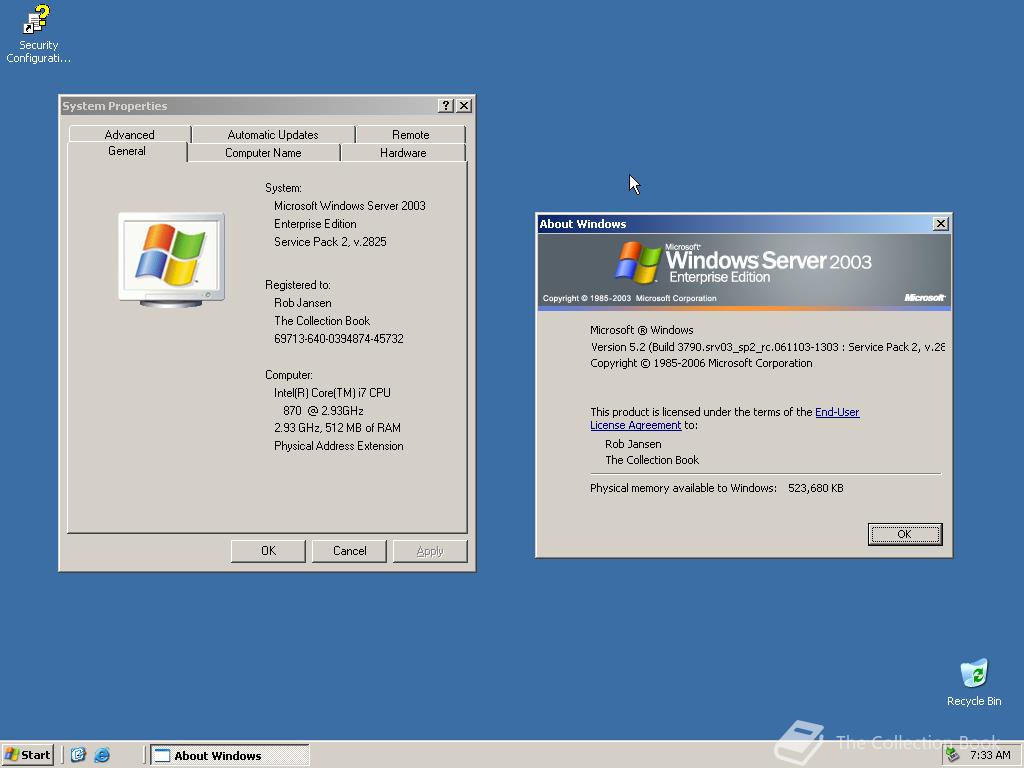1024x768 pixels.
Task: Launch Internet Explorer from Quick Launch
Action: tap(102, 755)
